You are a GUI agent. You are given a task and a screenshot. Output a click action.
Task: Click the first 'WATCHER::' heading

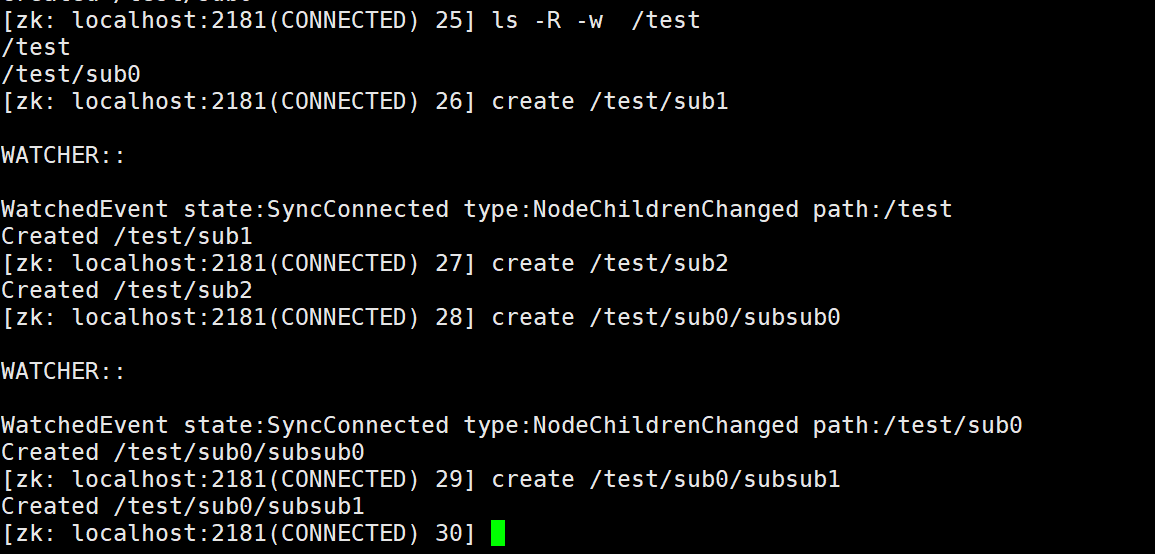[63, 155]
